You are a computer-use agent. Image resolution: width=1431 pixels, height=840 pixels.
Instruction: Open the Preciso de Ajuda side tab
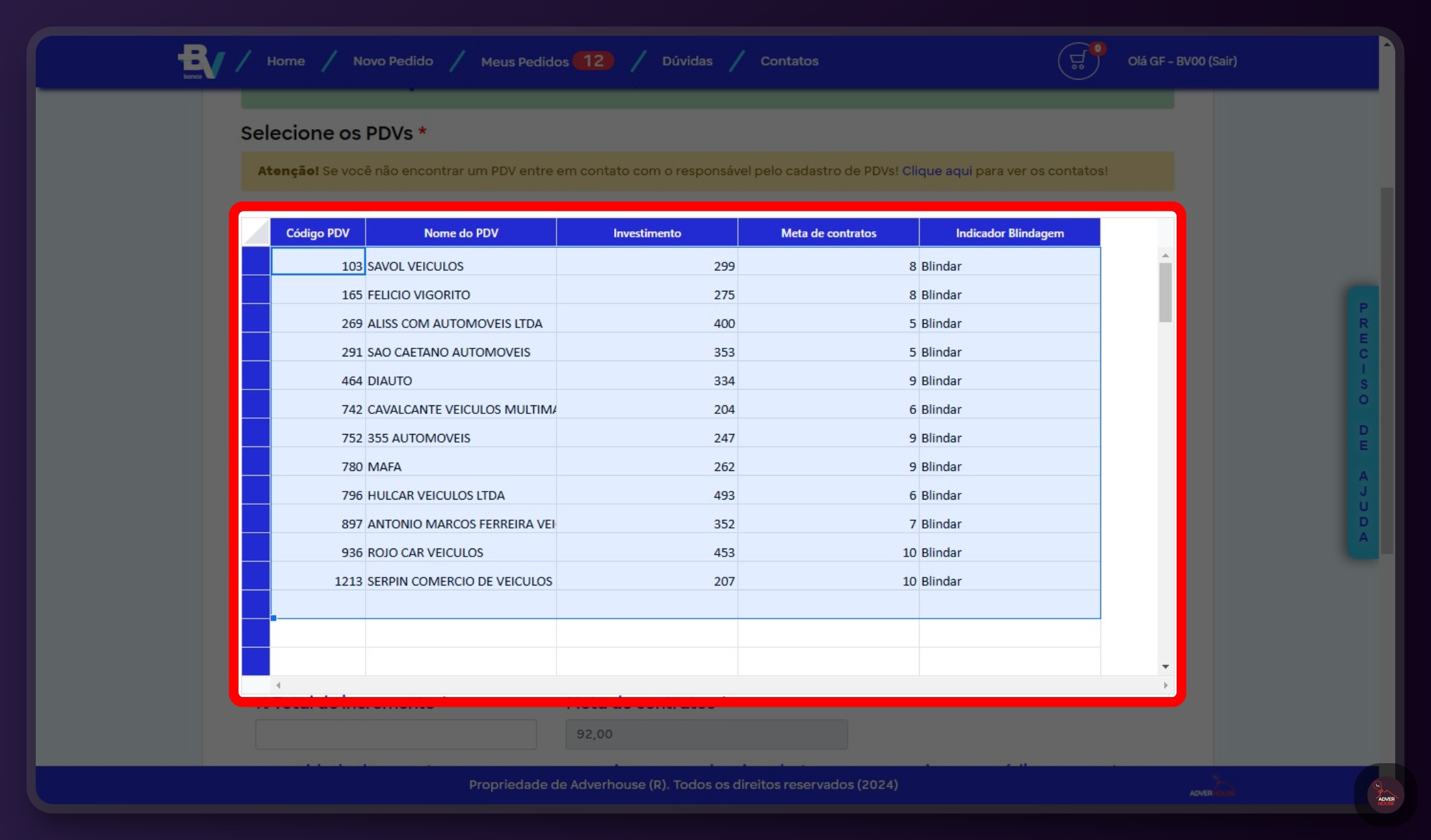pos(1363,422)
